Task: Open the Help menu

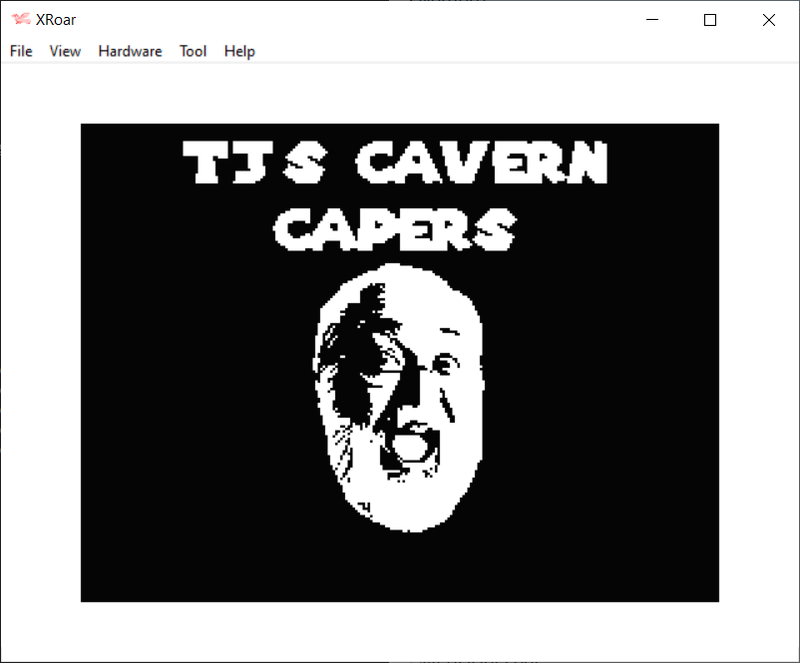Action: 239,51
